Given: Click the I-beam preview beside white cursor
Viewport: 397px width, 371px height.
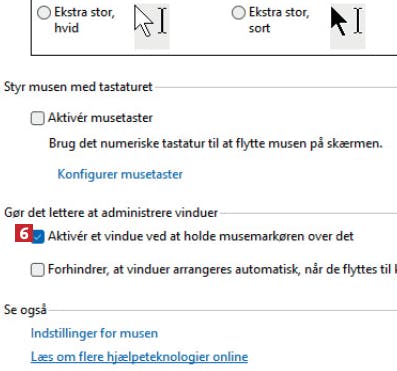Looking at the screenshot, I should 162,21.
